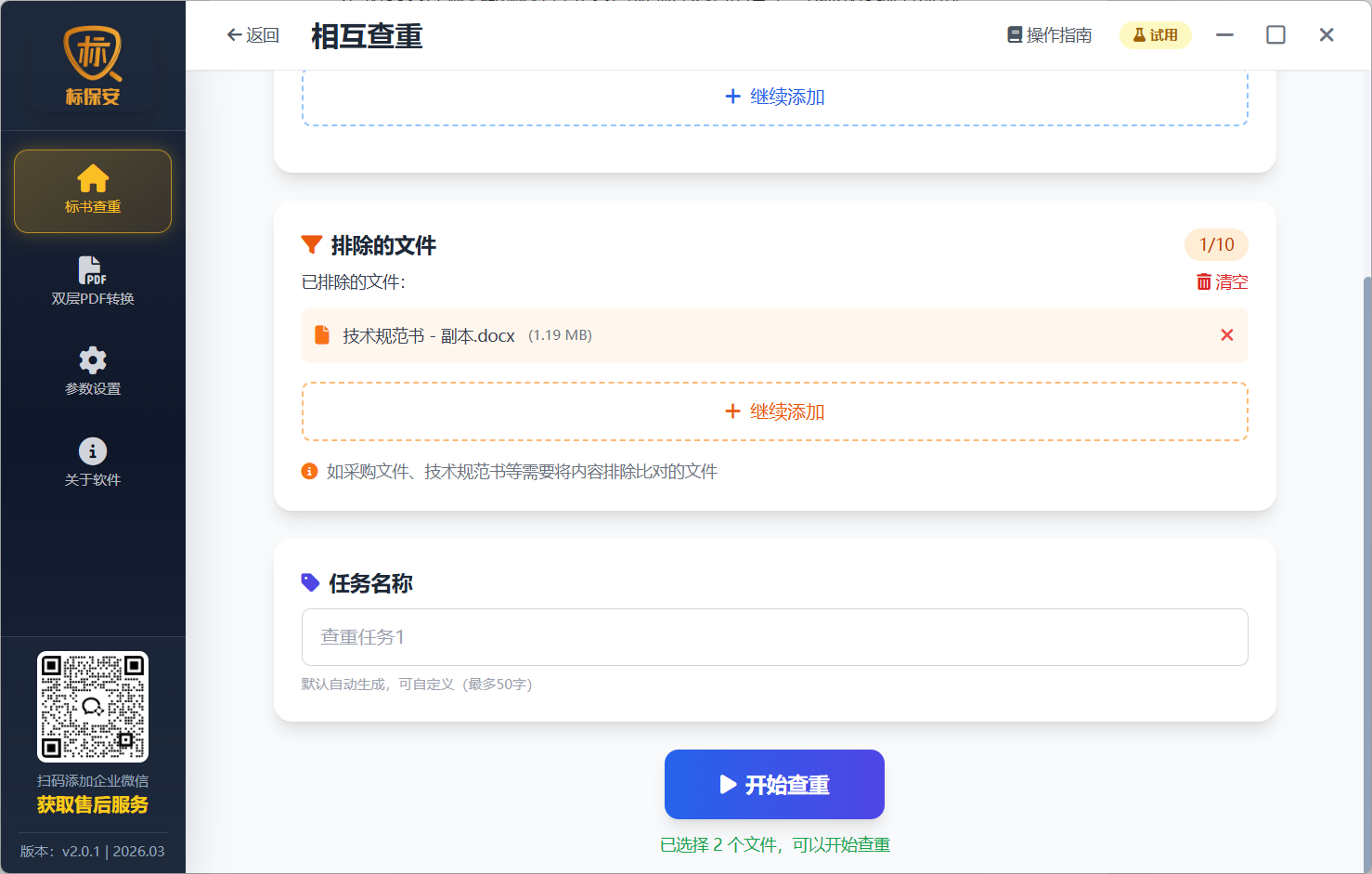
Task: Click blue 继续添加 button at top
Action: coord(775,97)
